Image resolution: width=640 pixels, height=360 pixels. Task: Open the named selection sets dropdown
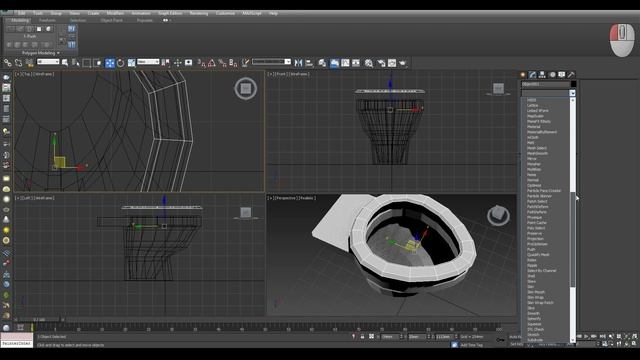click(x=271, y=62)
